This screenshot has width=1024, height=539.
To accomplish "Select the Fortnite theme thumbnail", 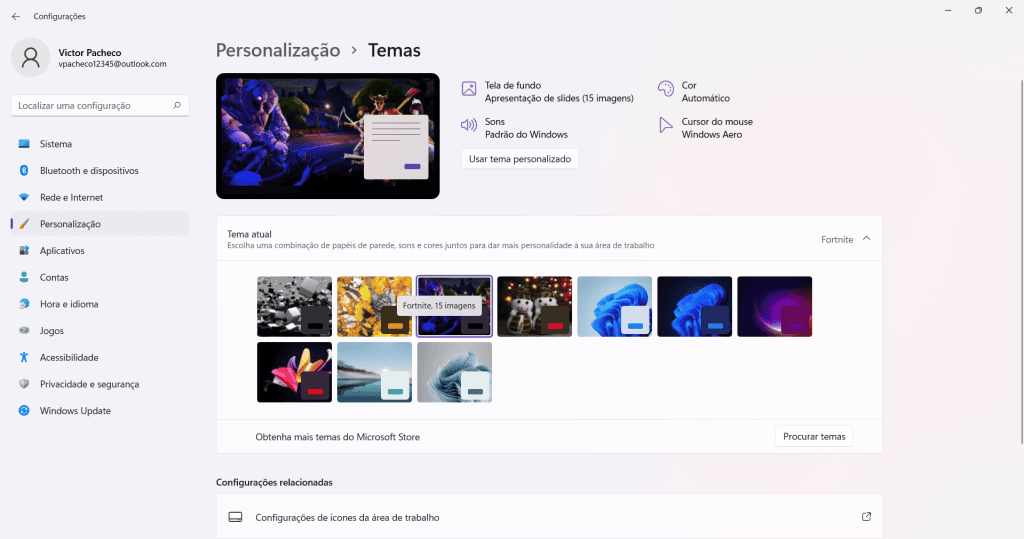I will (x=455, y=306).
